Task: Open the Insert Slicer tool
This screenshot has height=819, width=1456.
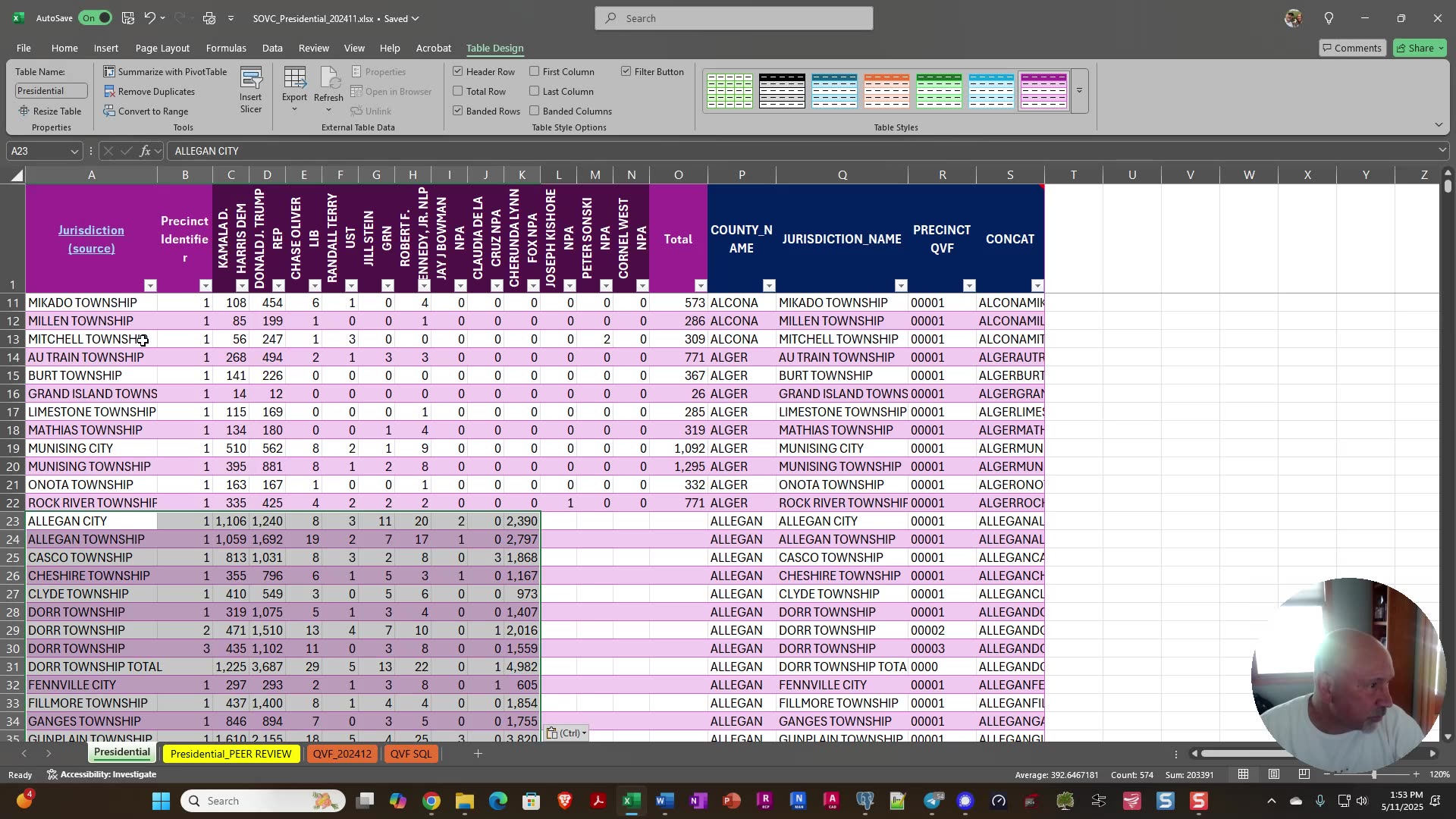Action: 252,89
